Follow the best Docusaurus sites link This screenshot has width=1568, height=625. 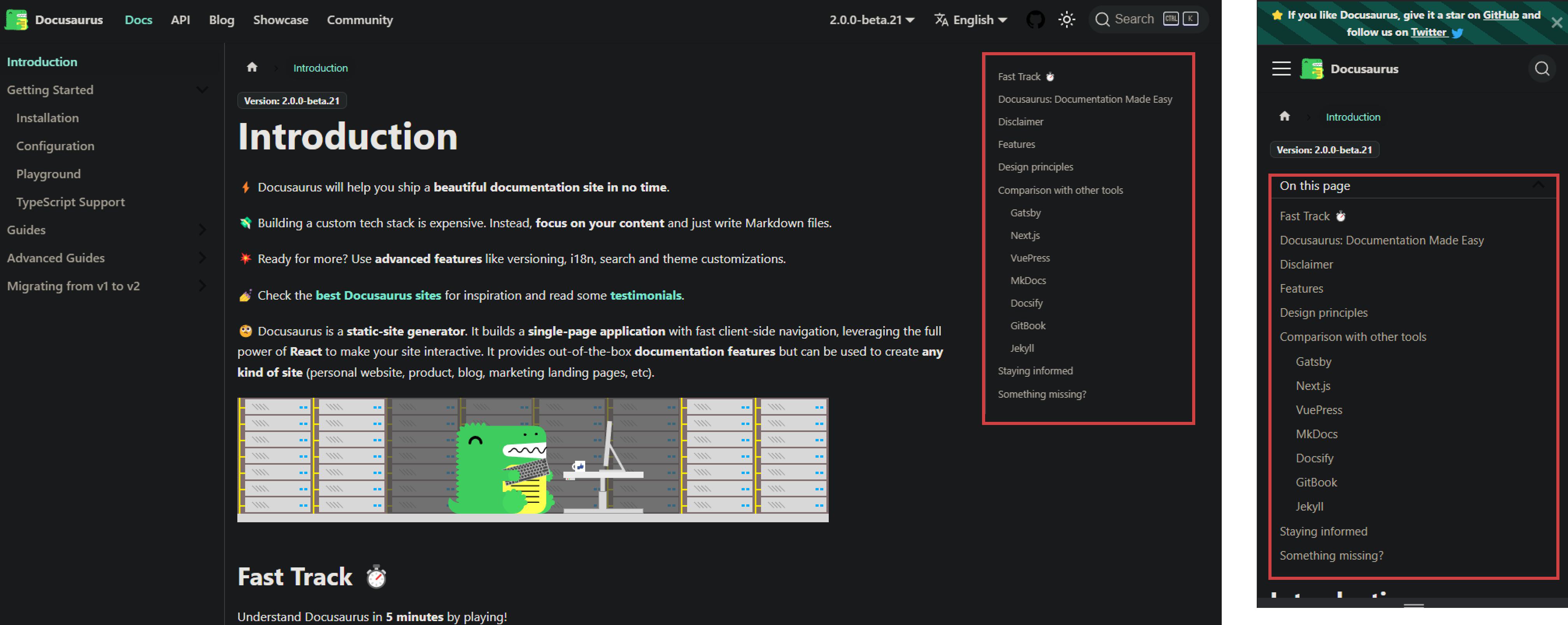[x=378, y=295]
